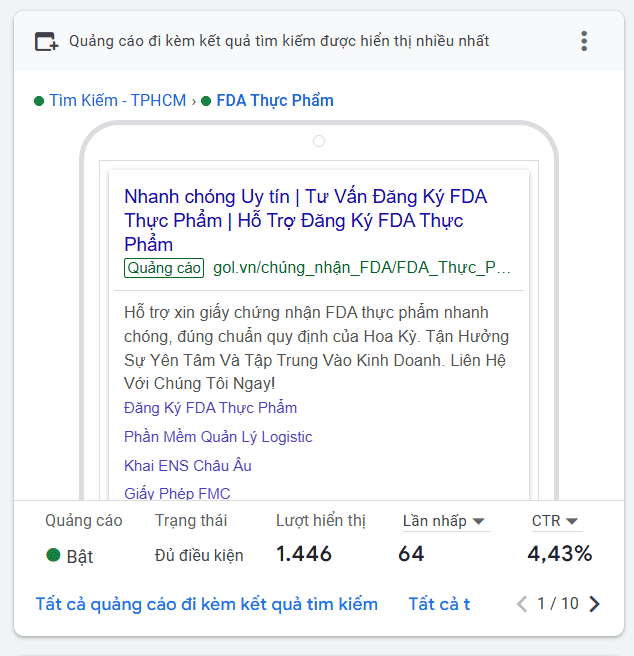The height and width of the screenshot is (656, 634).
Task: Open the Tìm Kiếm - TPHCM campaign link
Action: coord(118,101)
